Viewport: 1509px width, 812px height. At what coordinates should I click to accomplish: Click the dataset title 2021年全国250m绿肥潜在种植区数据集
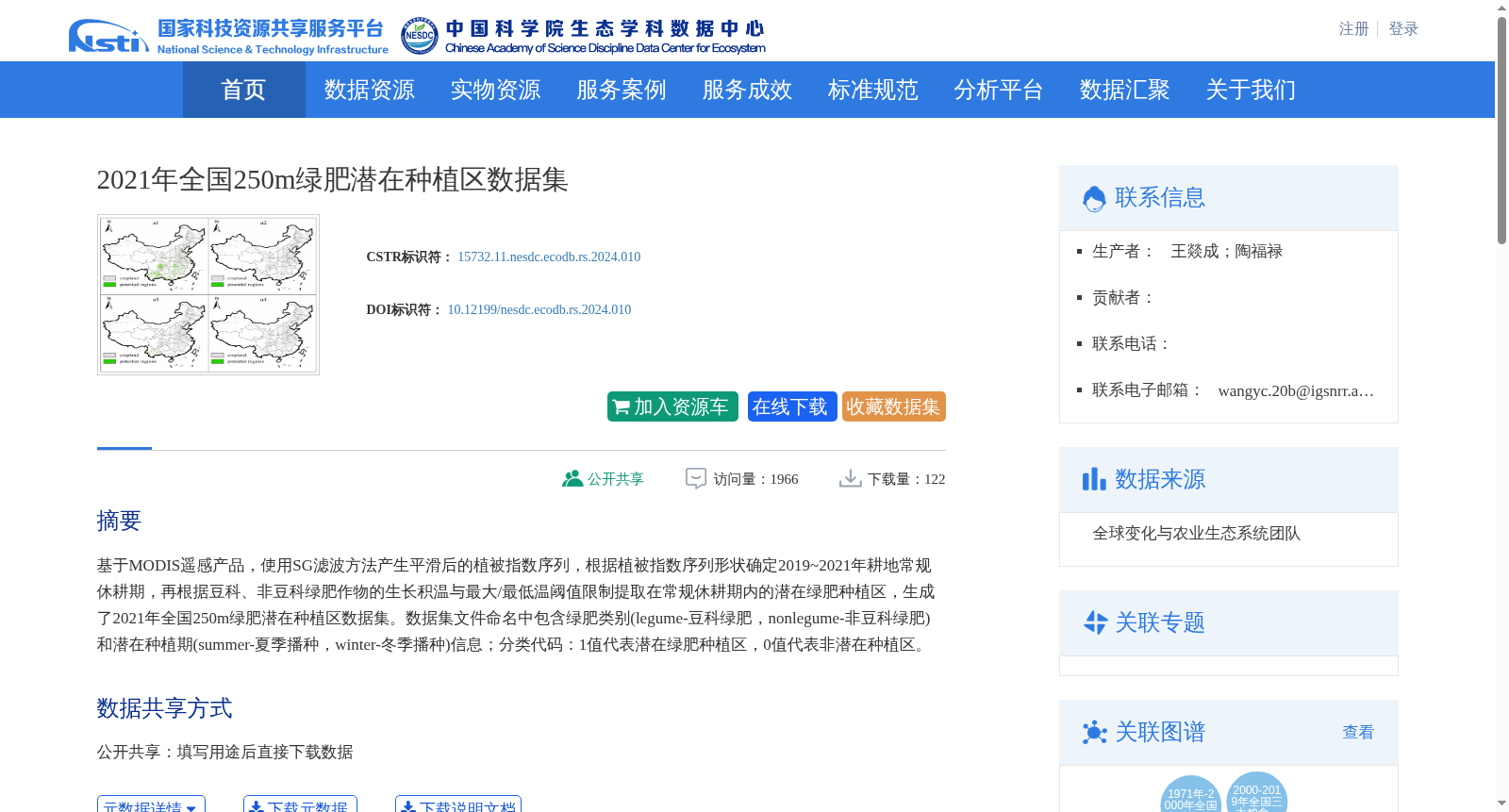[332, 179]
